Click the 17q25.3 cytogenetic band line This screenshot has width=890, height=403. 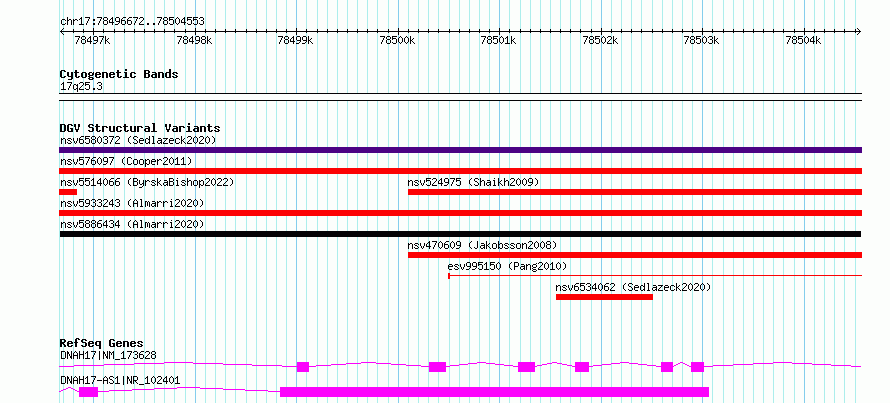point(460,97)
